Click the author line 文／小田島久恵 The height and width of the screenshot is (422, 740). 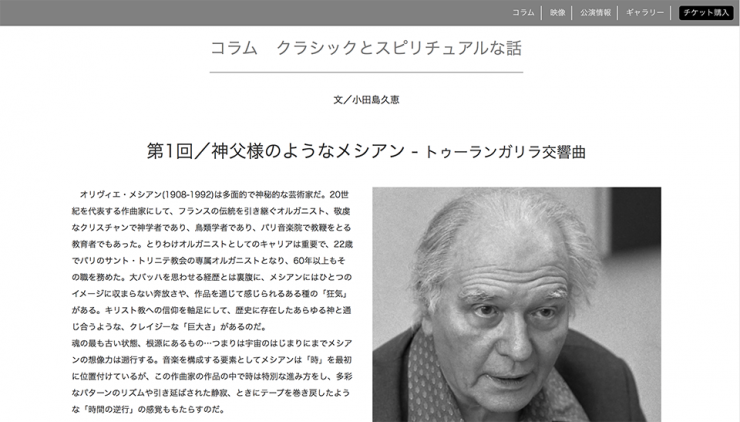coord(366,100)
